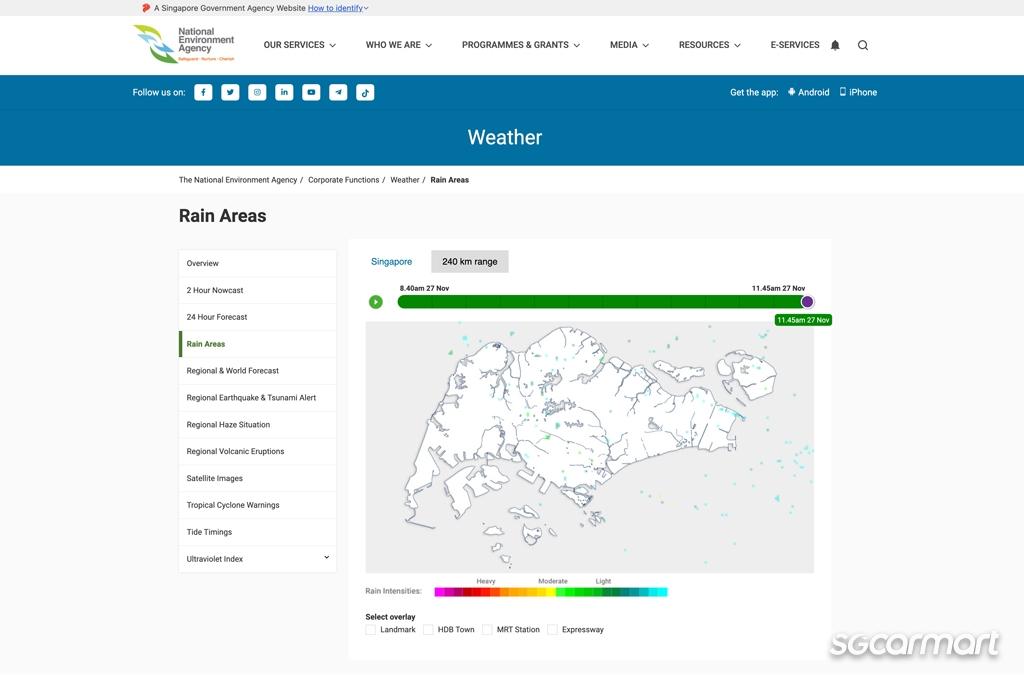
Task: Click the LinkedIn social icon
Action: [x=284, y=92]
